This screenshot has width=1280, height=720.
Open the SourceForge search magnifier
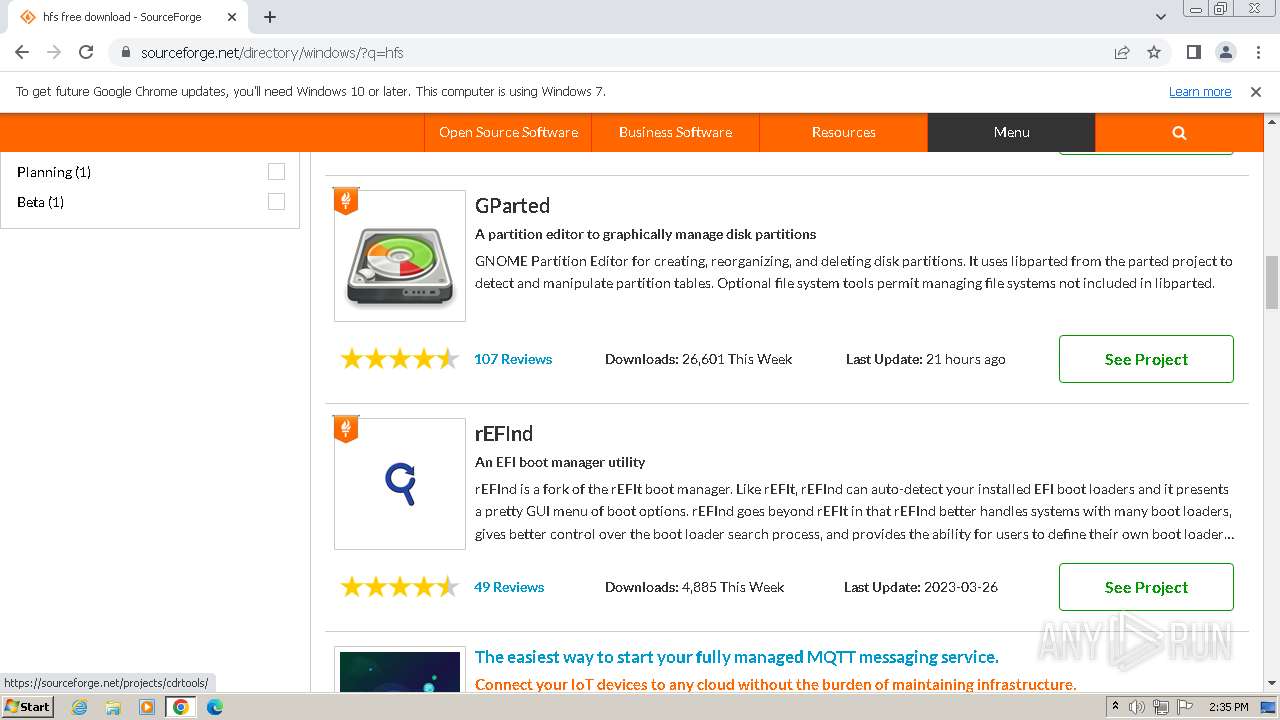[x=1179, y=132]
